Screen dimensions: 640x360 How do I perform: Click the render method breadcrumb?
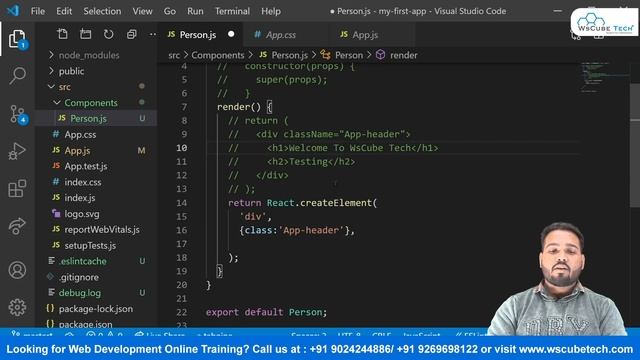[x=397, y=55]
